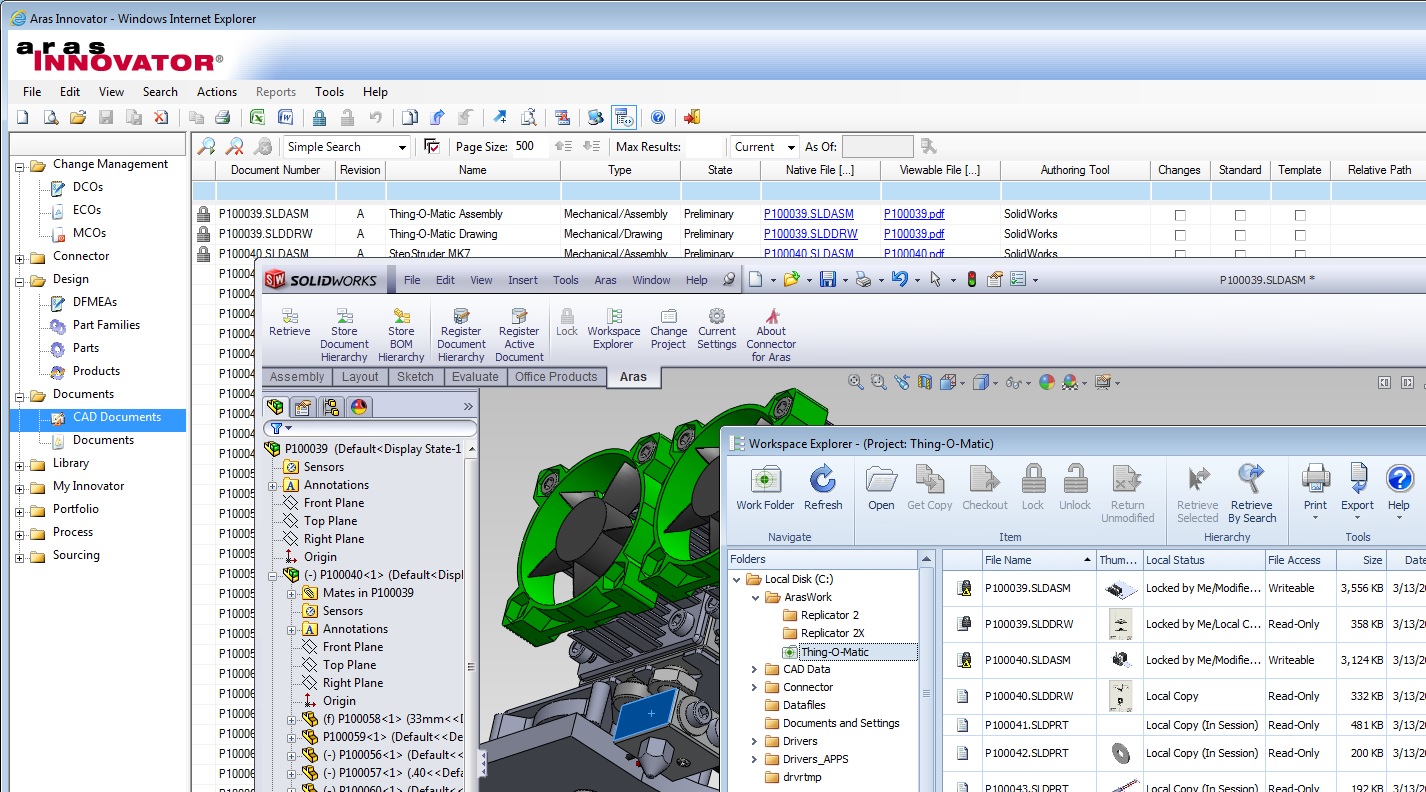Expand Annotations under P100039 in feature tree
The width and height of the screenshot is (1426, 792).
click(x=273, y=486)
